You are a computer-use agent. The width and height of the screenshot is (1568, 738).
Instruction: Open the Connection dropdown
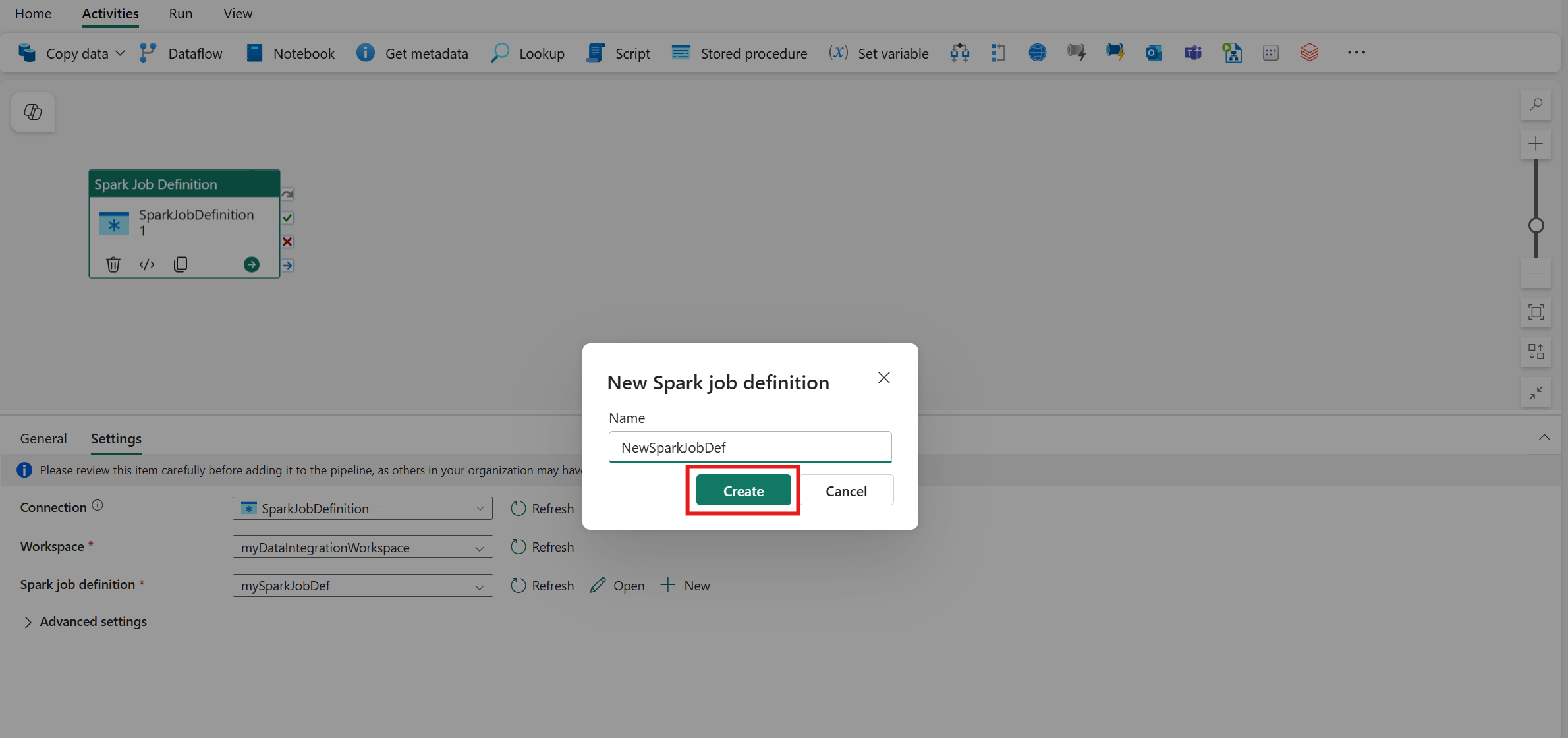(x=362, y=508)
